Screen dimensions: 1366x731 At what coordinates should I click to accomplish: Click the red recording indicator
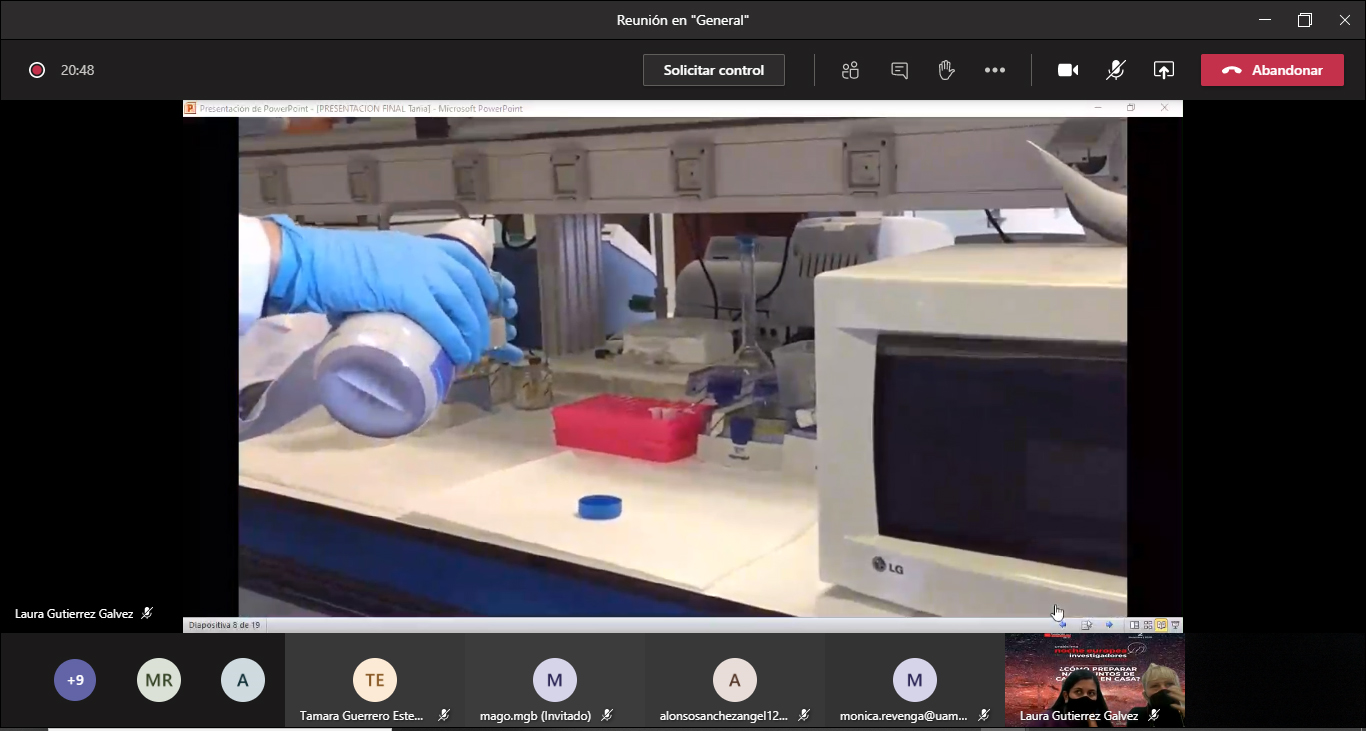[x=37, y=70]
